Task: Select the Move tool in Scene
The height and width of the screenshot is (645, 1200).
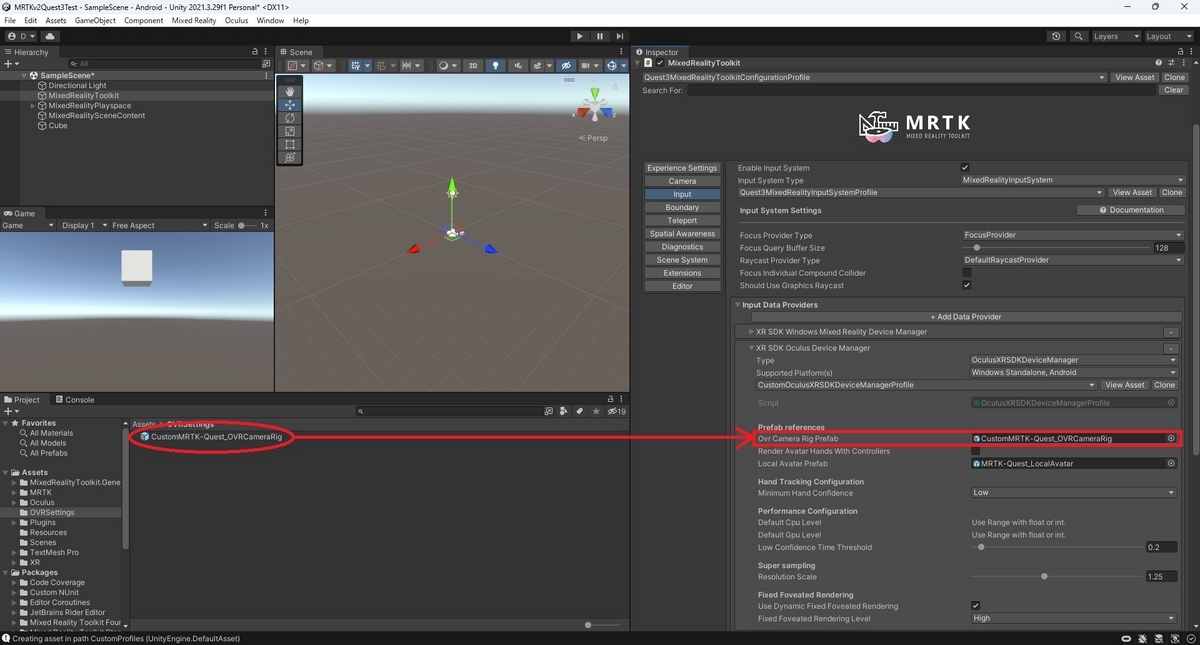Action: tap(290, 104)
